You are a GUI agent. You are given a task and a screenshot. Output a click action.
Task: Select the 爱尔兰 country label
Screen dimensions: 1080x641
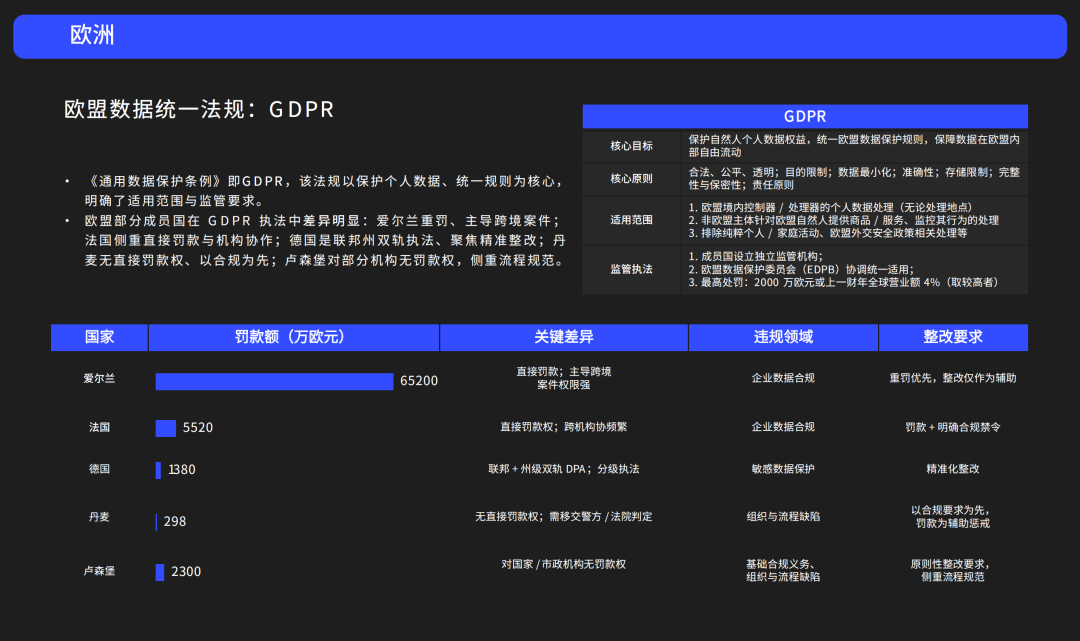(x=99, y=379)
